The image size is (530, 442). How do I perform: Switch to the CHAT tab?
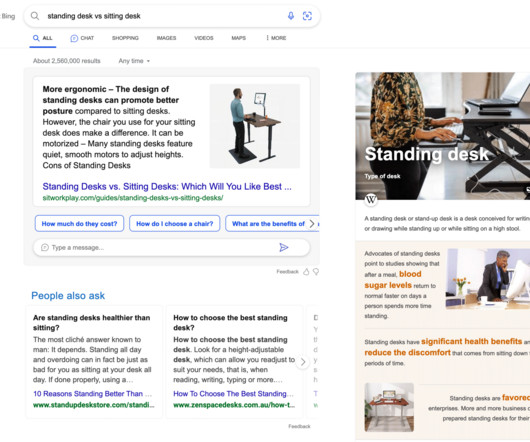click(x=82, y=38)
